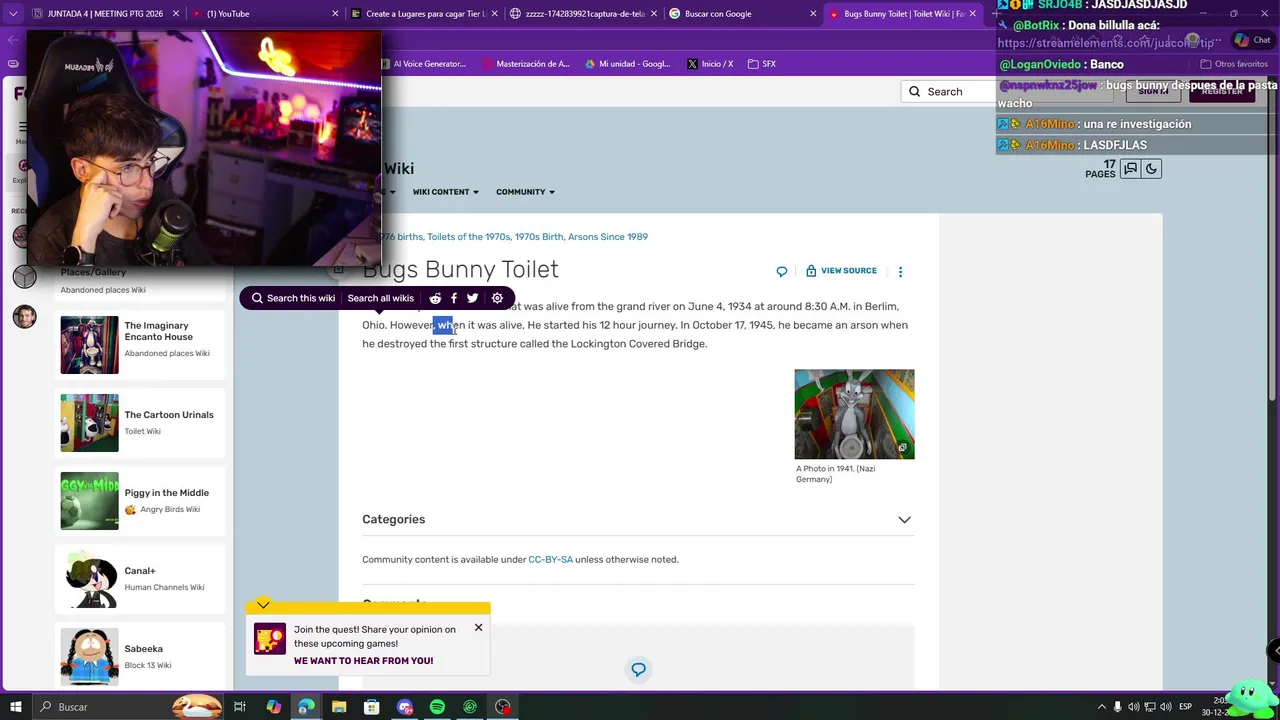
Task: Show hidden system tray icons chevron
Action: 1102,707
